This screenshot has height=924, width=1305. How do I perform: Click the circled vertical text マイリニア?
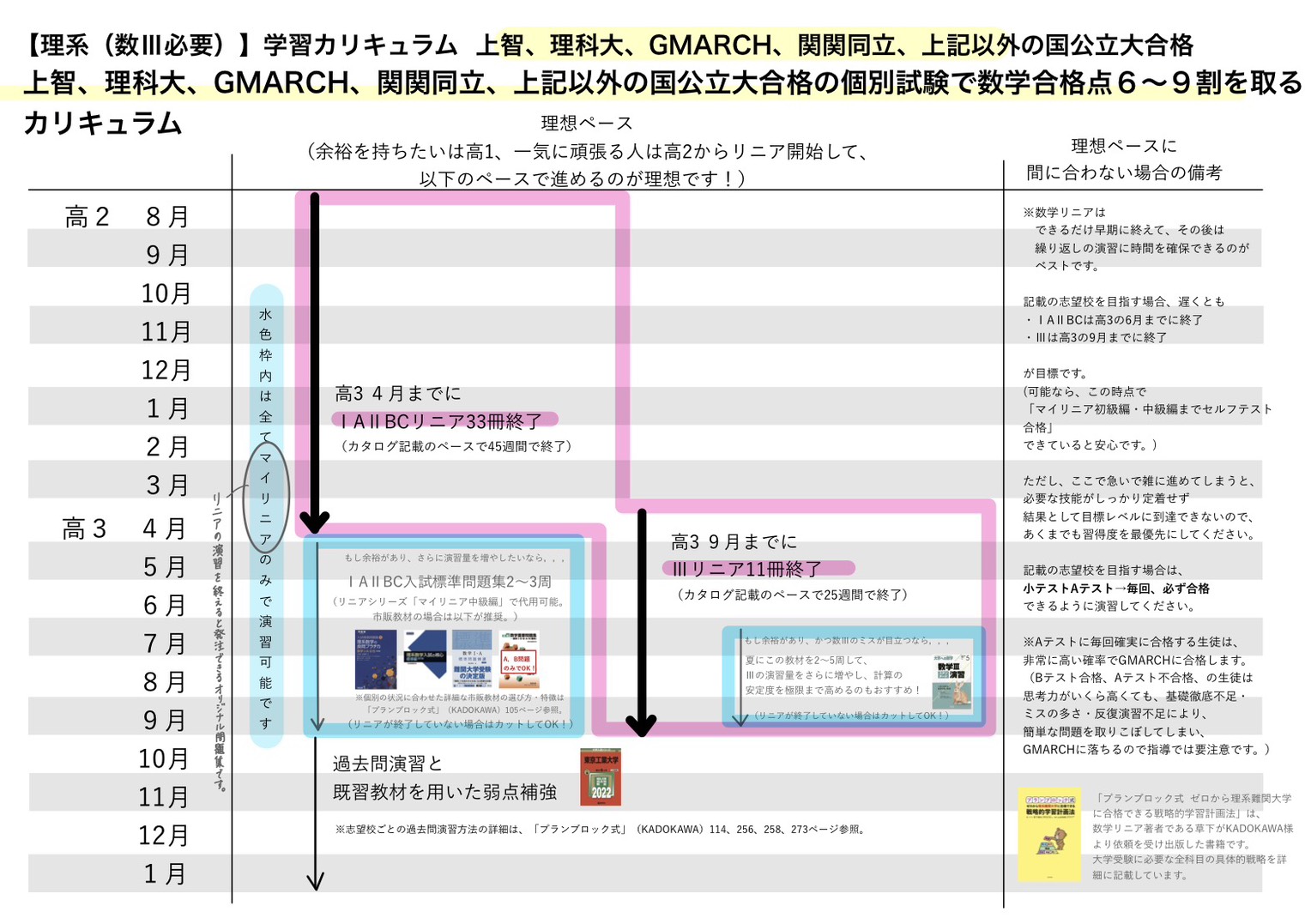point(266,498)
